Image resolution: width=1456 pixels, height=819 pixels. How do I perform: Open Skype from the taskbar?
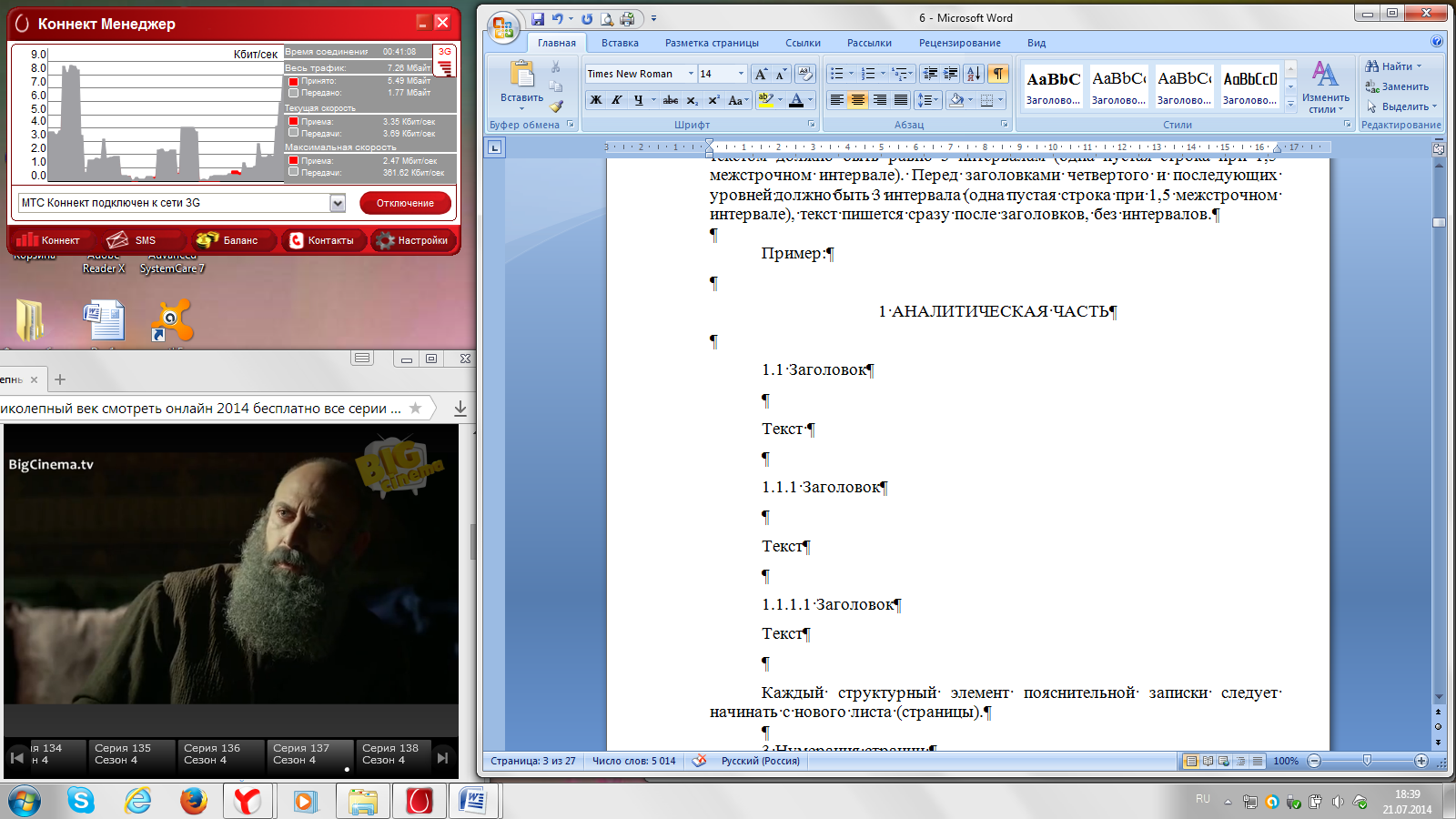(x=81, y=801)
